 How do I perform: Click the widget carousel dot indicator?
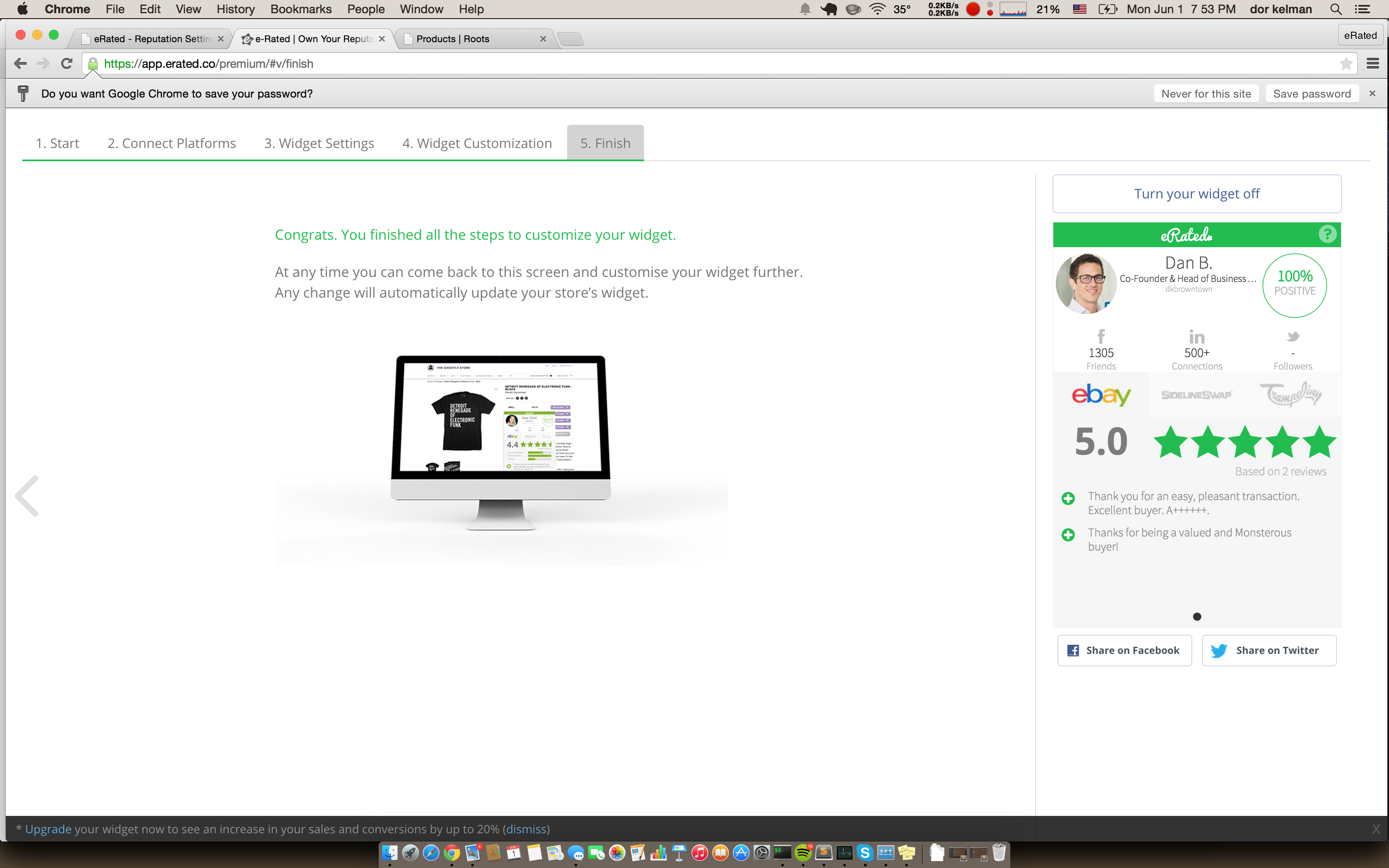pyautogui.click(x=1197, y=617)
